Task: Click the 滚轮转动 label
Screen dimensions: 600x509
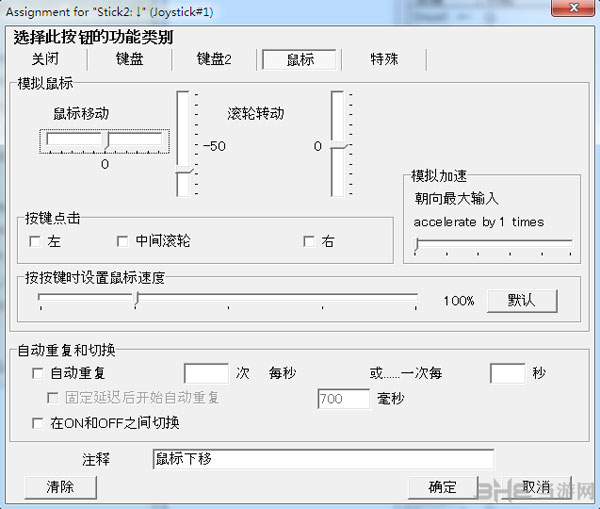Action: 256,114
